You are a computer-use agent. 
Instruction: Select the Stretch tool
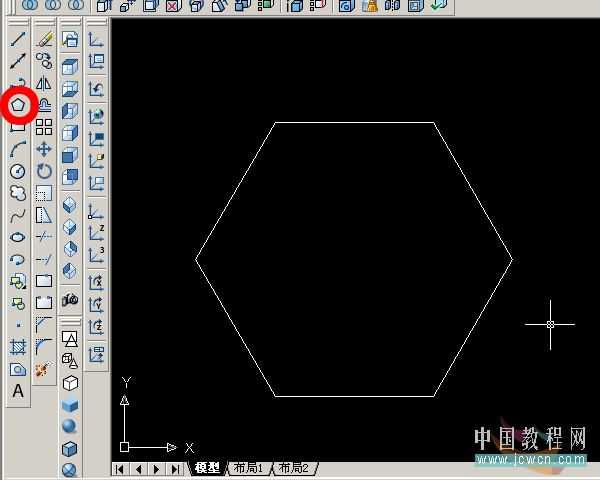pos(44,215)
